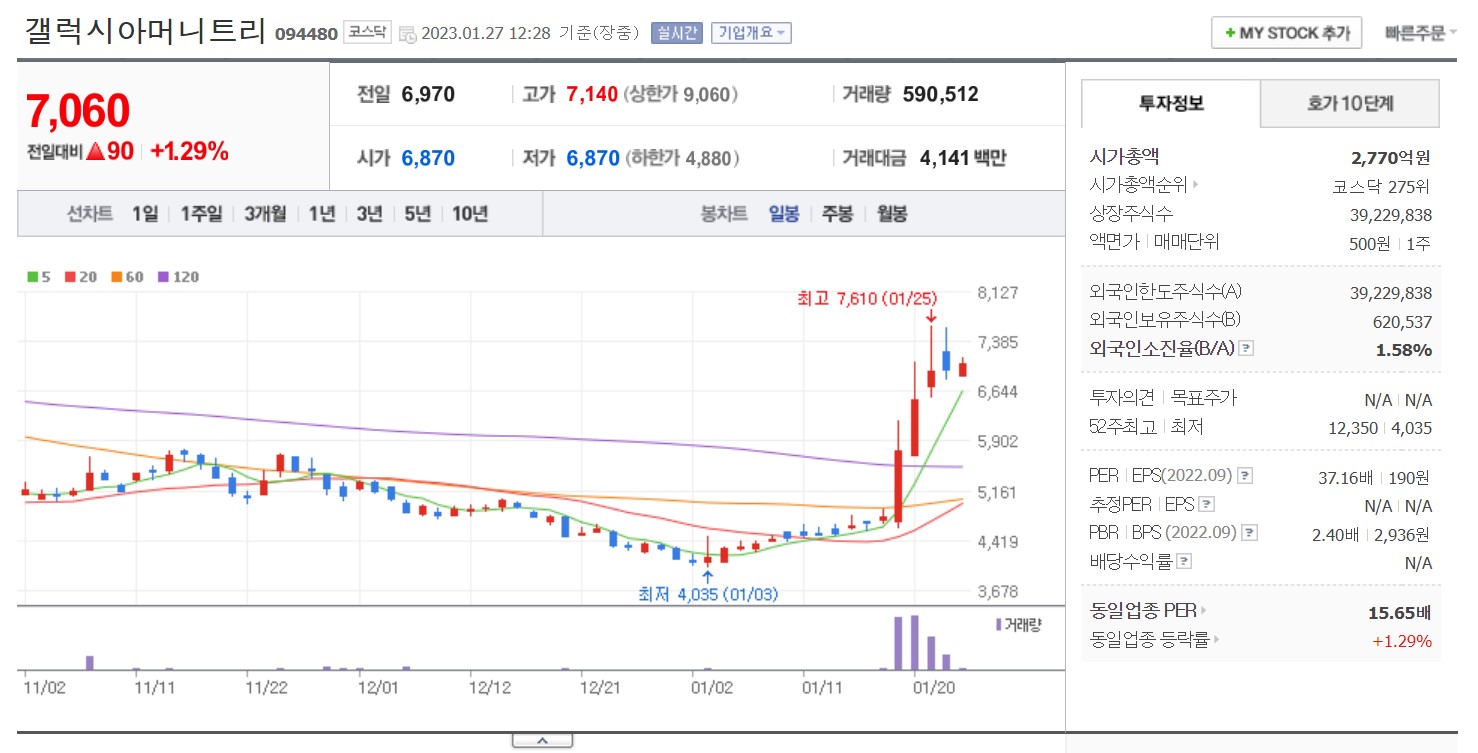
Task: Select the 1주일 line chart period
Action: pyautogui.click(x=202, y=213)
